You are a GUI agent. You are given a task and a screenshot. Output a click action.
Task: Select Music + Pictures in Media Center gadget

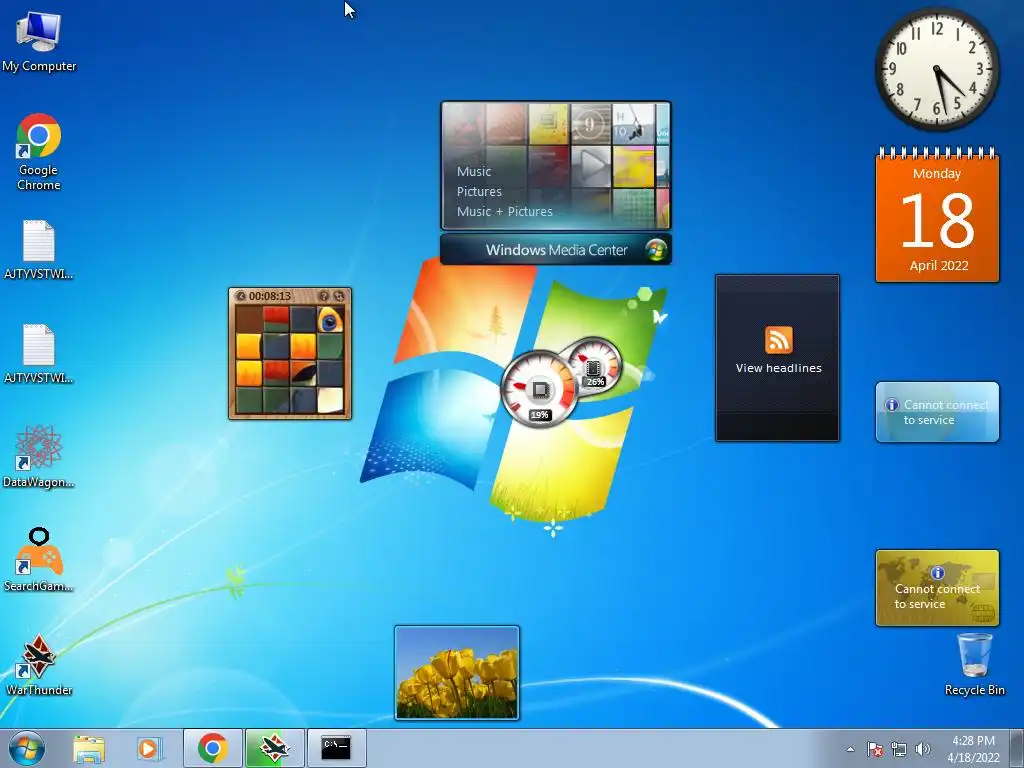tap(505, 212)
